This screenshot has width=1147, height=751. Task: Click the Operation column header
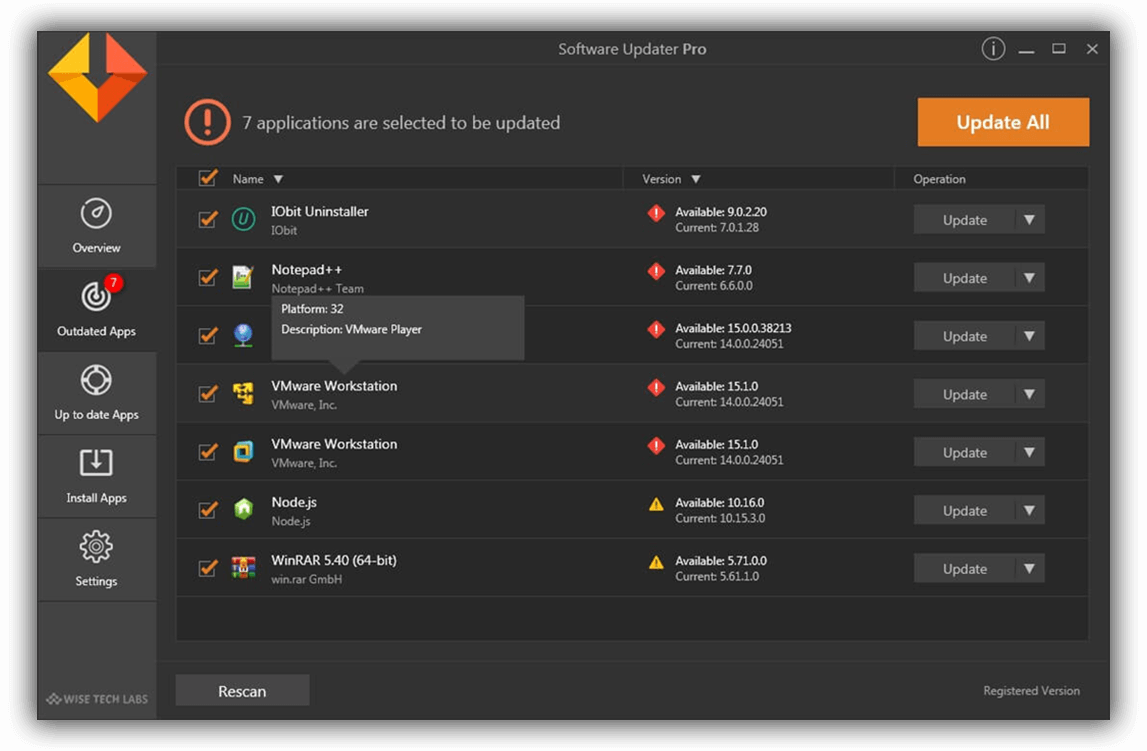tap(939, 179)
